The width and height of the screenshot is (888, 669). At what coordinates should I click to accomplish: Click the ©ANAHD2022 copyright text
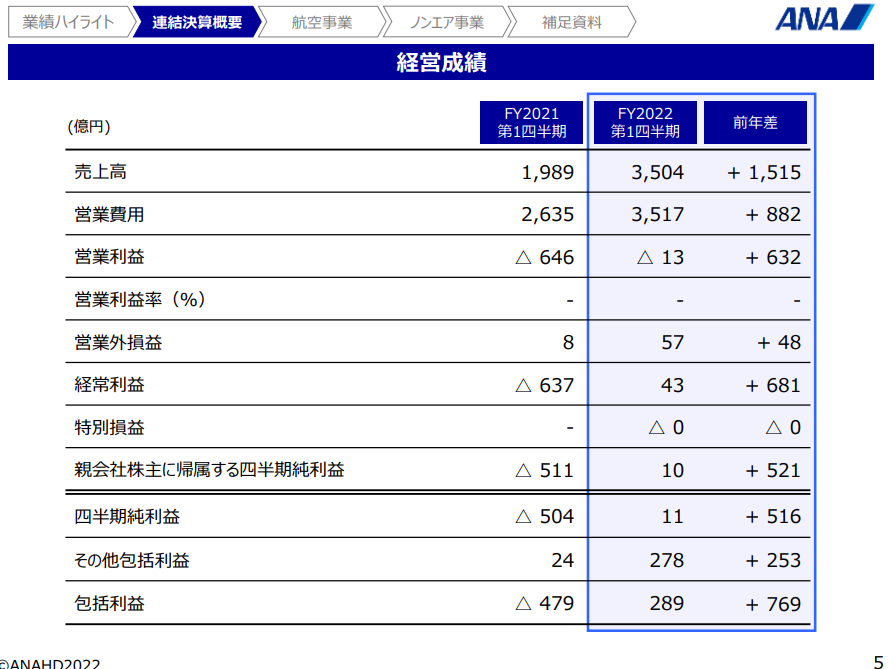[50, 662]
